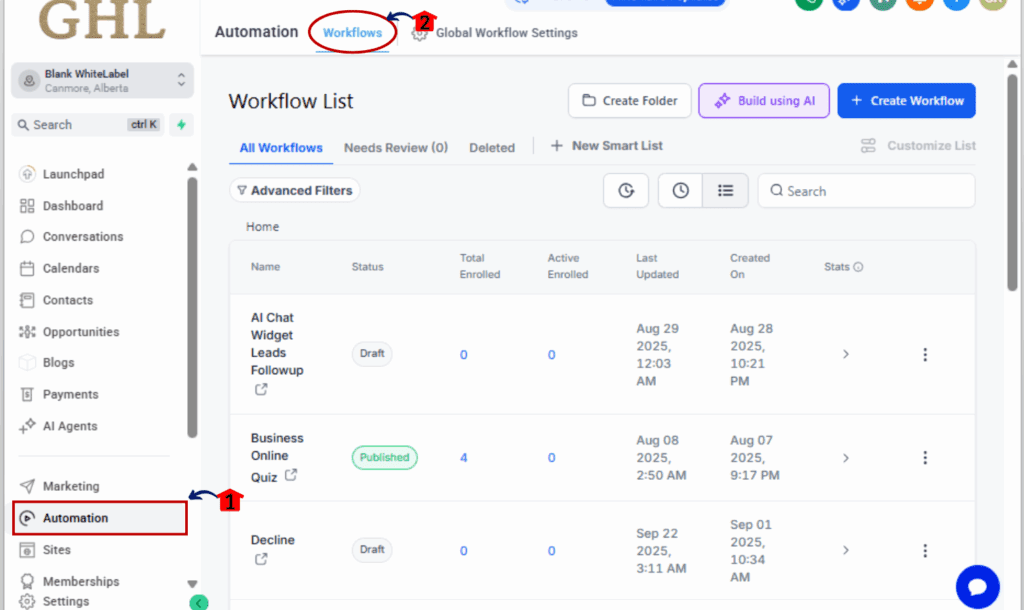Click the Create Workflow button
This screenshot has height=610, width=1024.
tap(906, 100)
